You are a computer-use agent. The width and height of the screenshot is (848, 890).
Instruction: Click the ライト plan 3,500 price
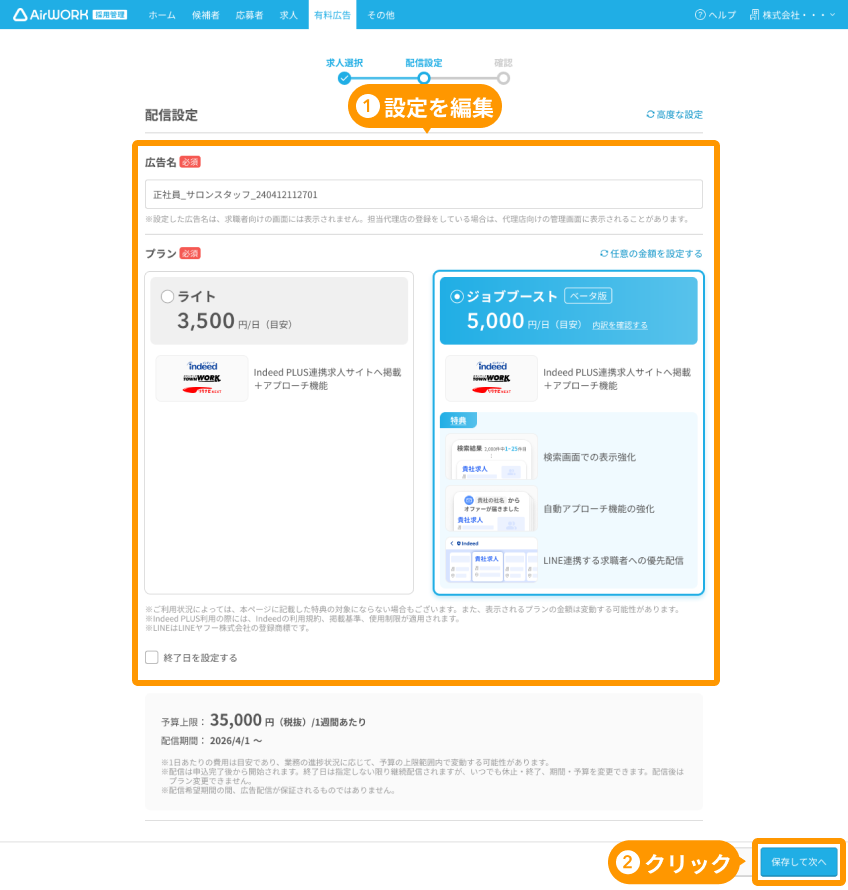coord(205,321)
